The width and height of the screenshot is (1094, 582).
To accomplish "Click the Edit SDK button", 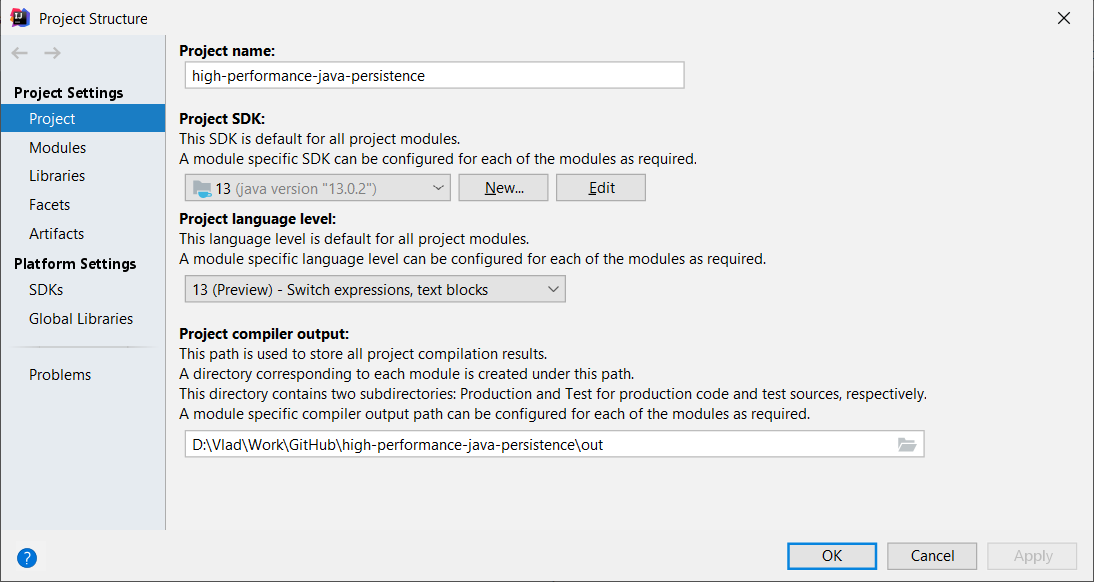I will click(x=601, y=188).
